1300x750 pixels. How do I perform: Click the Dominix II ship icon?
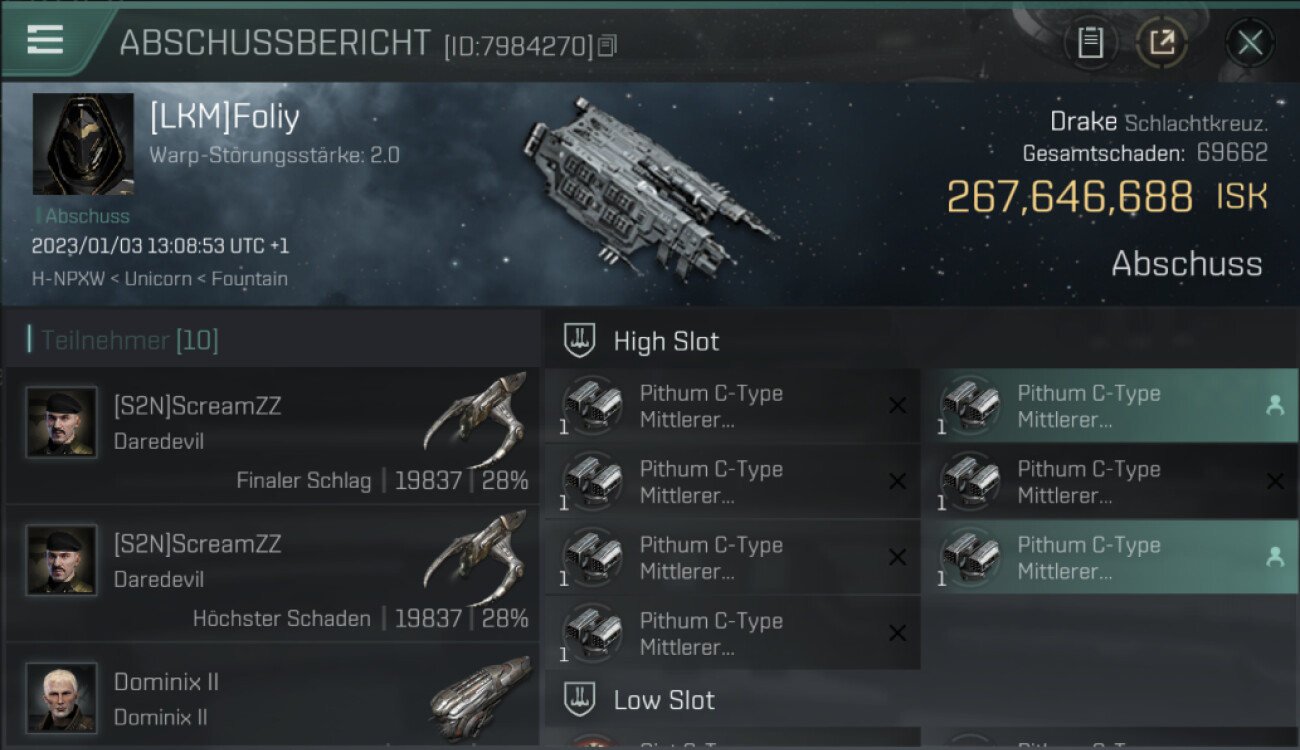click(x=480, y=695)
